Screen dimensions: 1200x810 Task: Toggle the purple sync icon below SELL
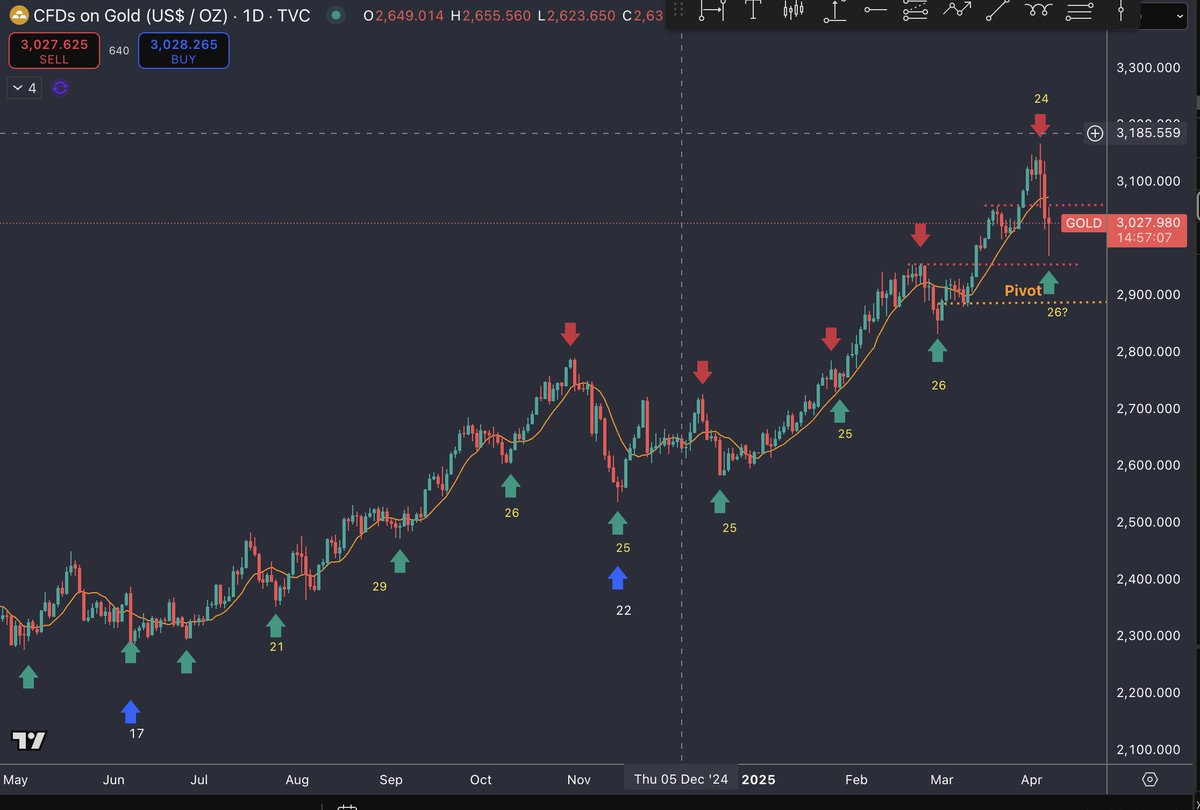(60, 88)
